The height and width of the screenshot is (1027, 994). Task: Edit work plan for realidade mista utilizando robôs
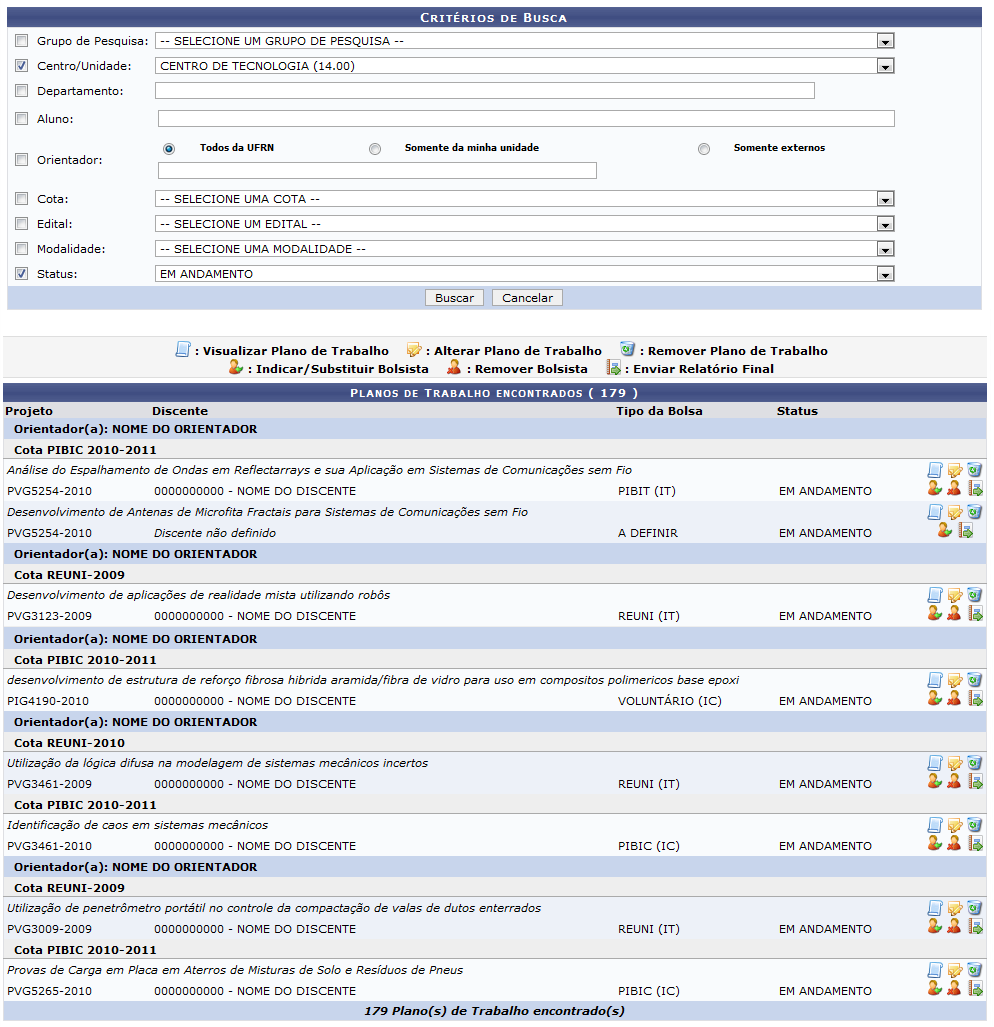(955, 595)
